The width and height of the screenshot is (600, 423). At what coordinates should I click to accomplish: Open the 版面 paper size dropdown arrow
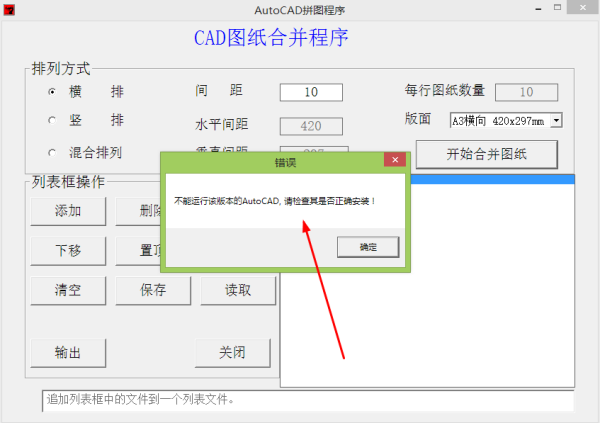click(x=556, y=121)
